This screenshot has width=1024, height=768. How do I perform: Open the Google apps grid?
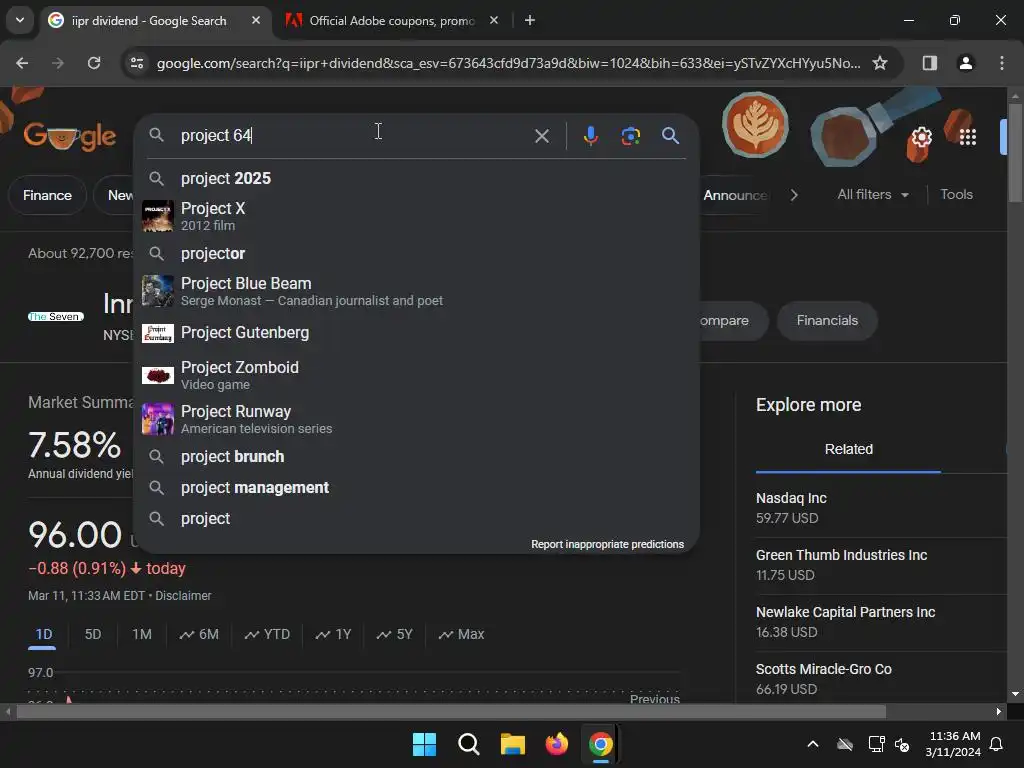pyautogui.click(x=968, y=137)
